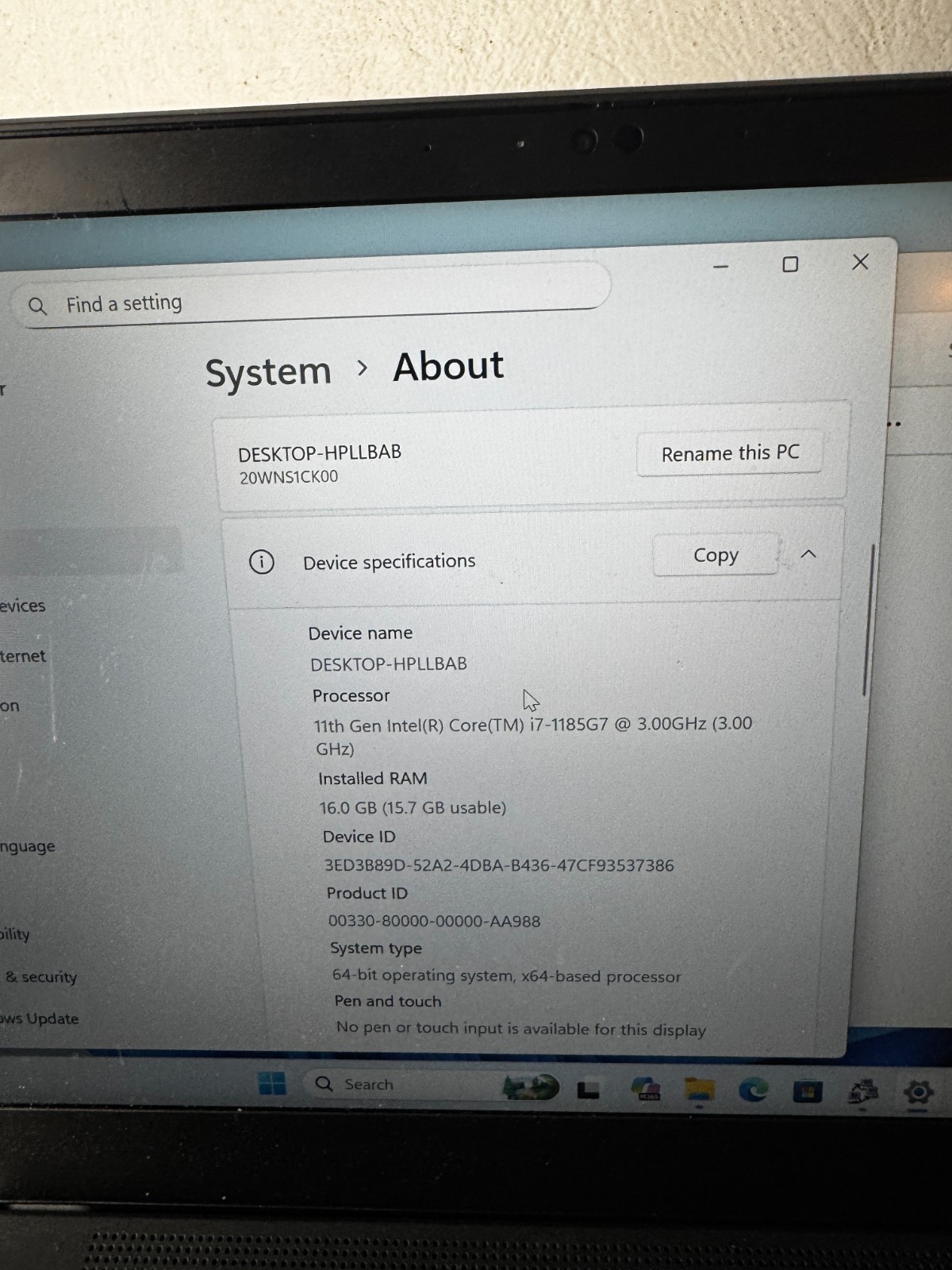Minimize the Settings window
The image size is (952, 1270).
tap(720, 267)
